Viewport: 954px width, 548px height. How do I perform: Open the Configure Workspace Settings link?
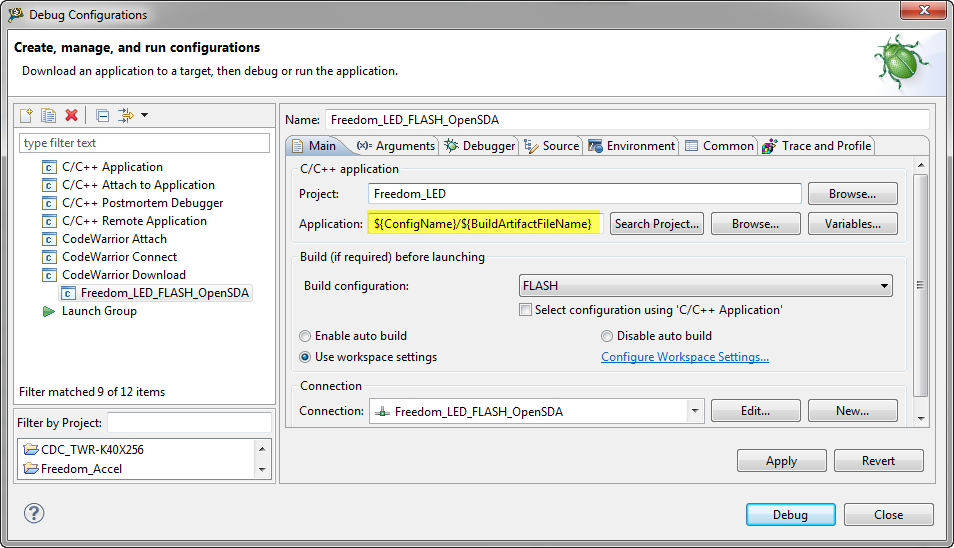pyautogui.click(x=684, y=357)
